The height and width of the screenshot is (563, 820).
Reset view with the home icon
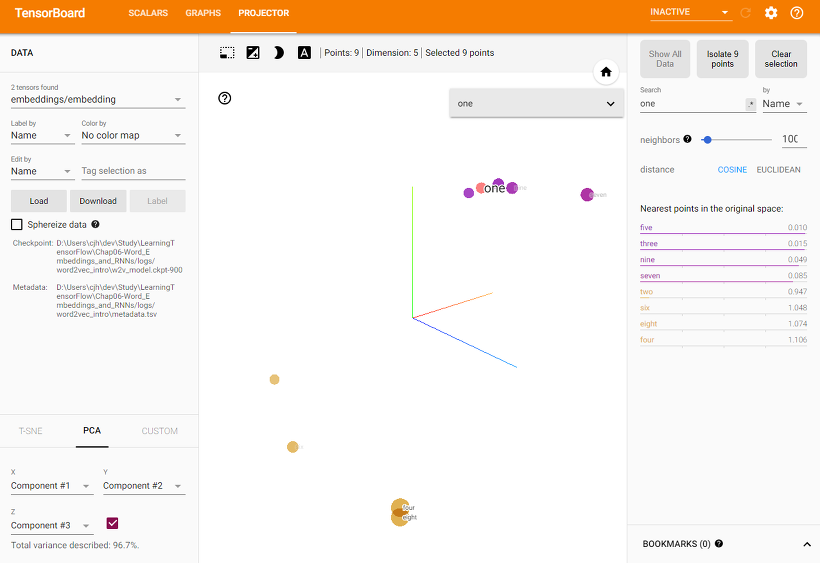606,72
